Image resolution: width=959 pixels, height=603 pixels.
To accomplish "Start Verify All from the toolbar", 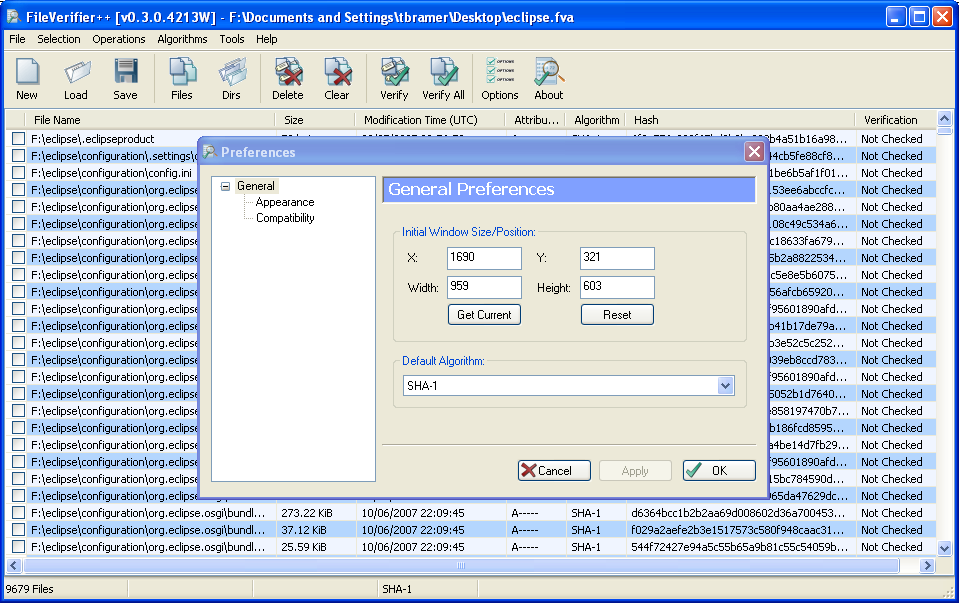I will point(443,78).
